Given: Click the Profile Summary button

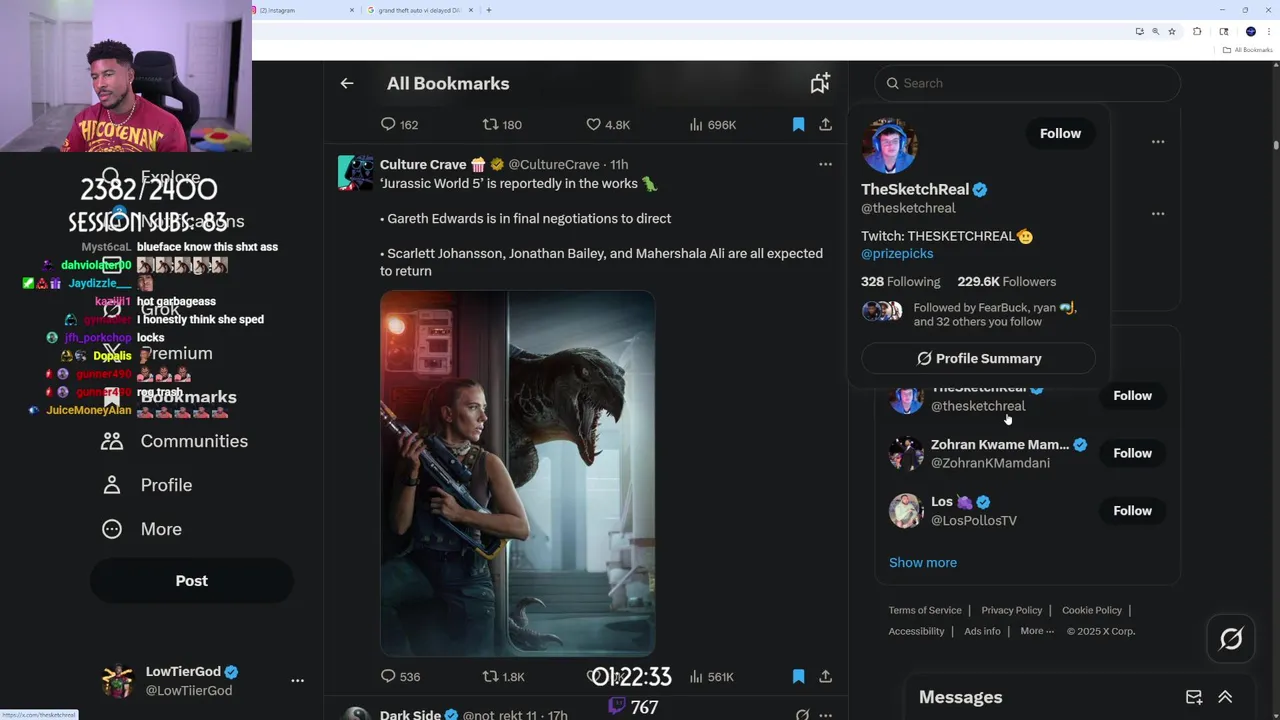Looking at the screenshot, I should (x=978, y=358).
